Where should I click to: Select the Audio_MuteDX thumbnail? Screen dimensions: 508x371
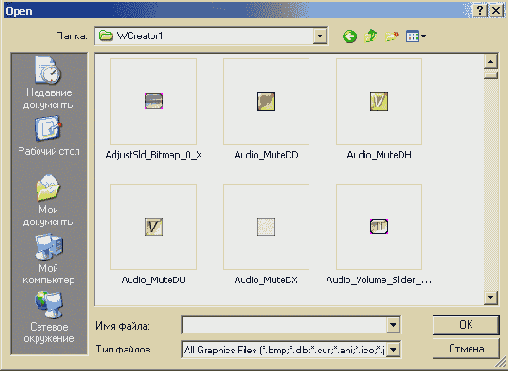point(266,227)
